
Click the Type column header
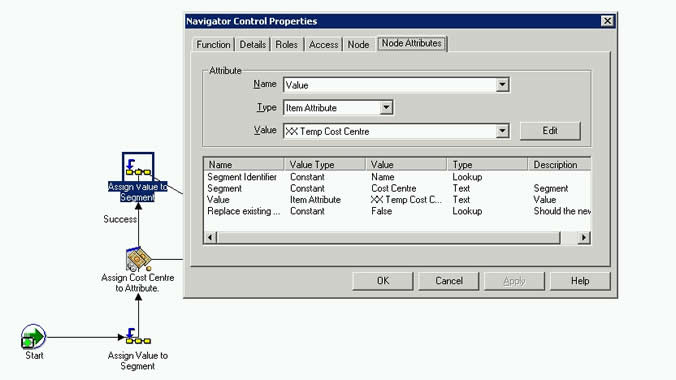487,164
